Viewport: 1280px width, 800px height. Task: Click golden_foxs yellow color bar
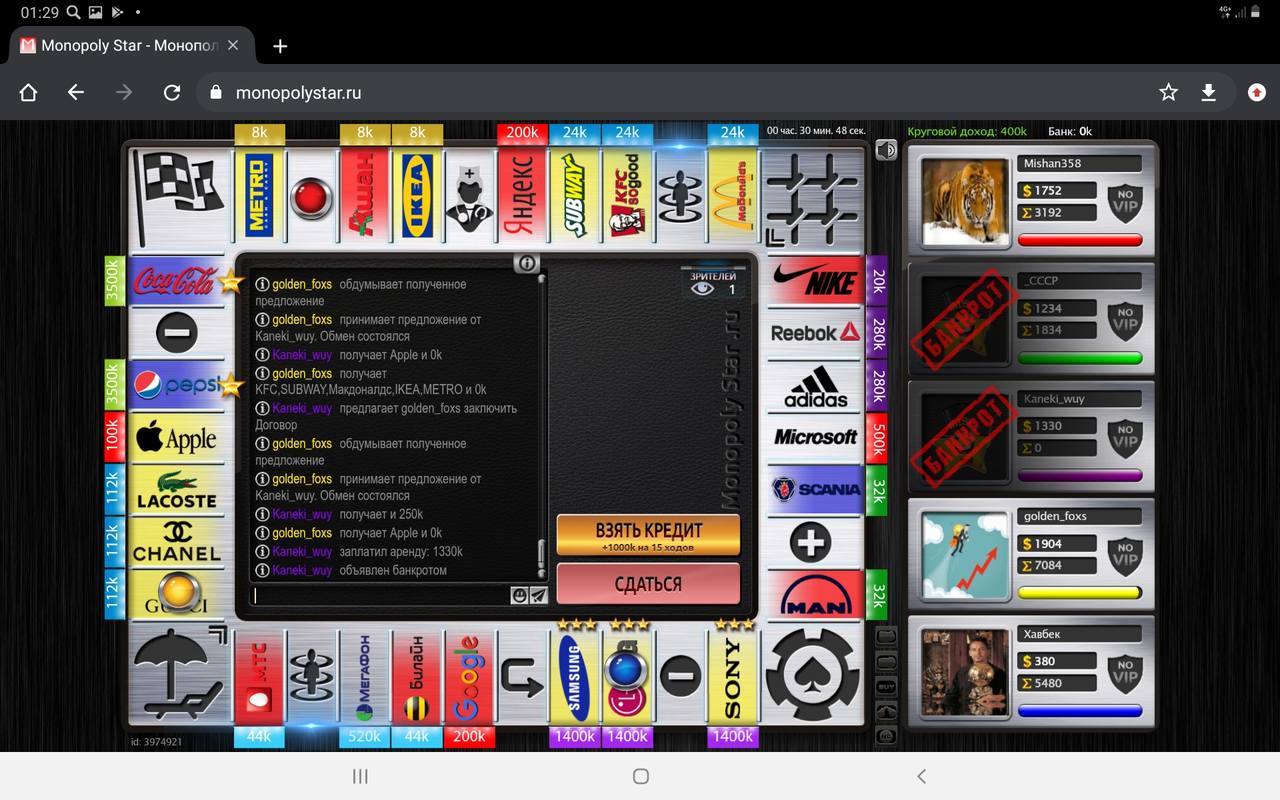click(1080, 593)
